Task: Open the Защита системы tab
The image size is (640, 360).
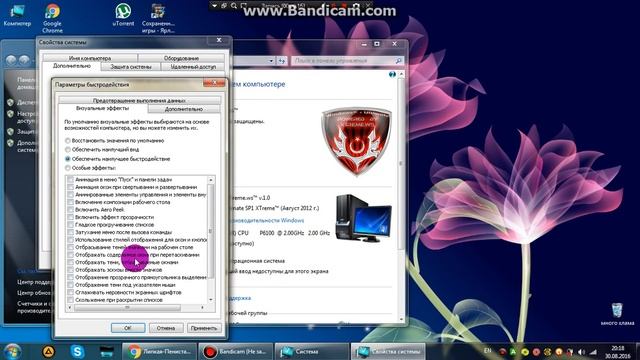Action: [131, 67]
